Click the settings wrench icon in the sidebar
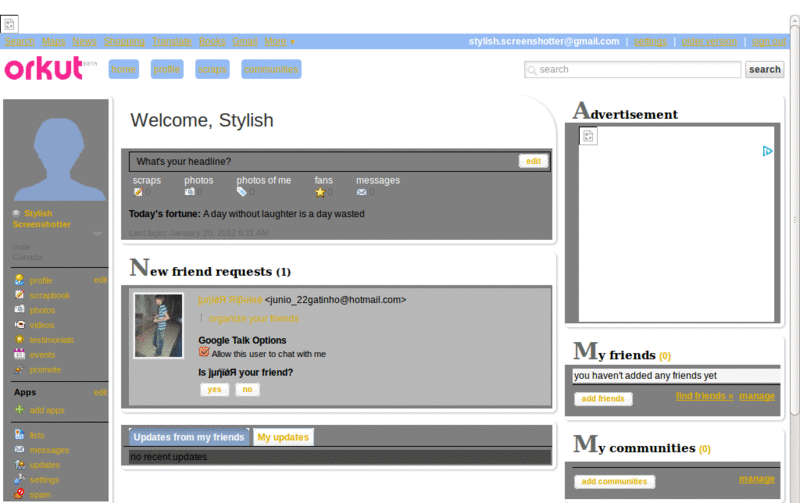This screenshot has width=800, height=503. [x=19, y=479]
